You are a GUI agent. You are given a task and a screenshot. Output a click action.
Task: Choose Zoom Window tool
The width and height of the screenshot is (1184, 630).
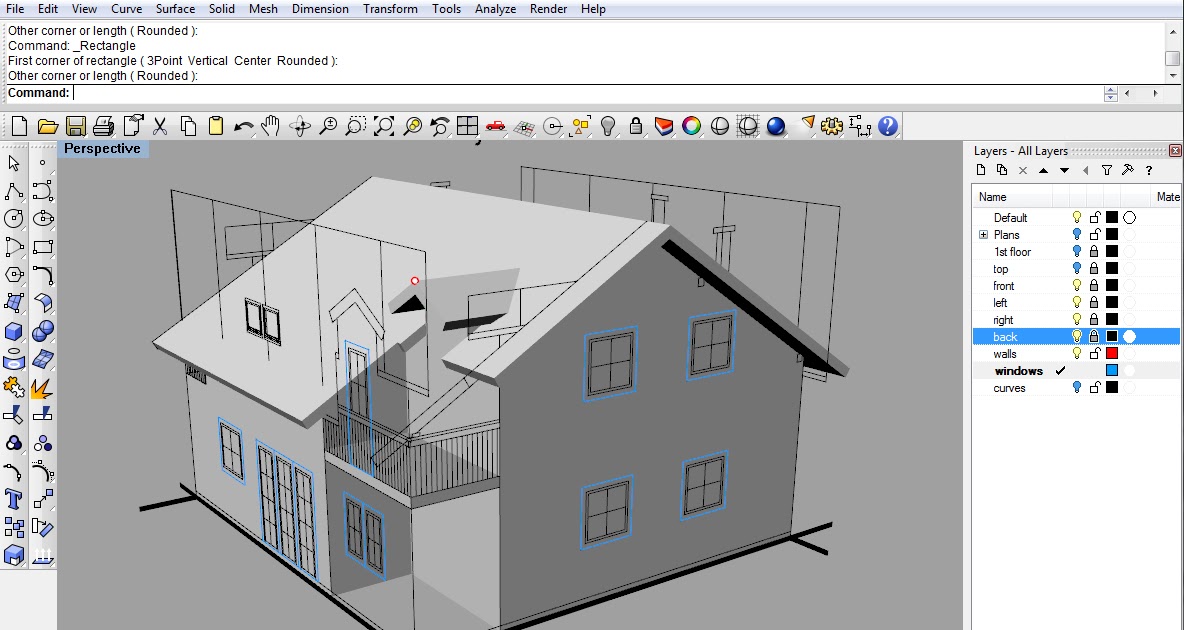[x=355, y=125]
